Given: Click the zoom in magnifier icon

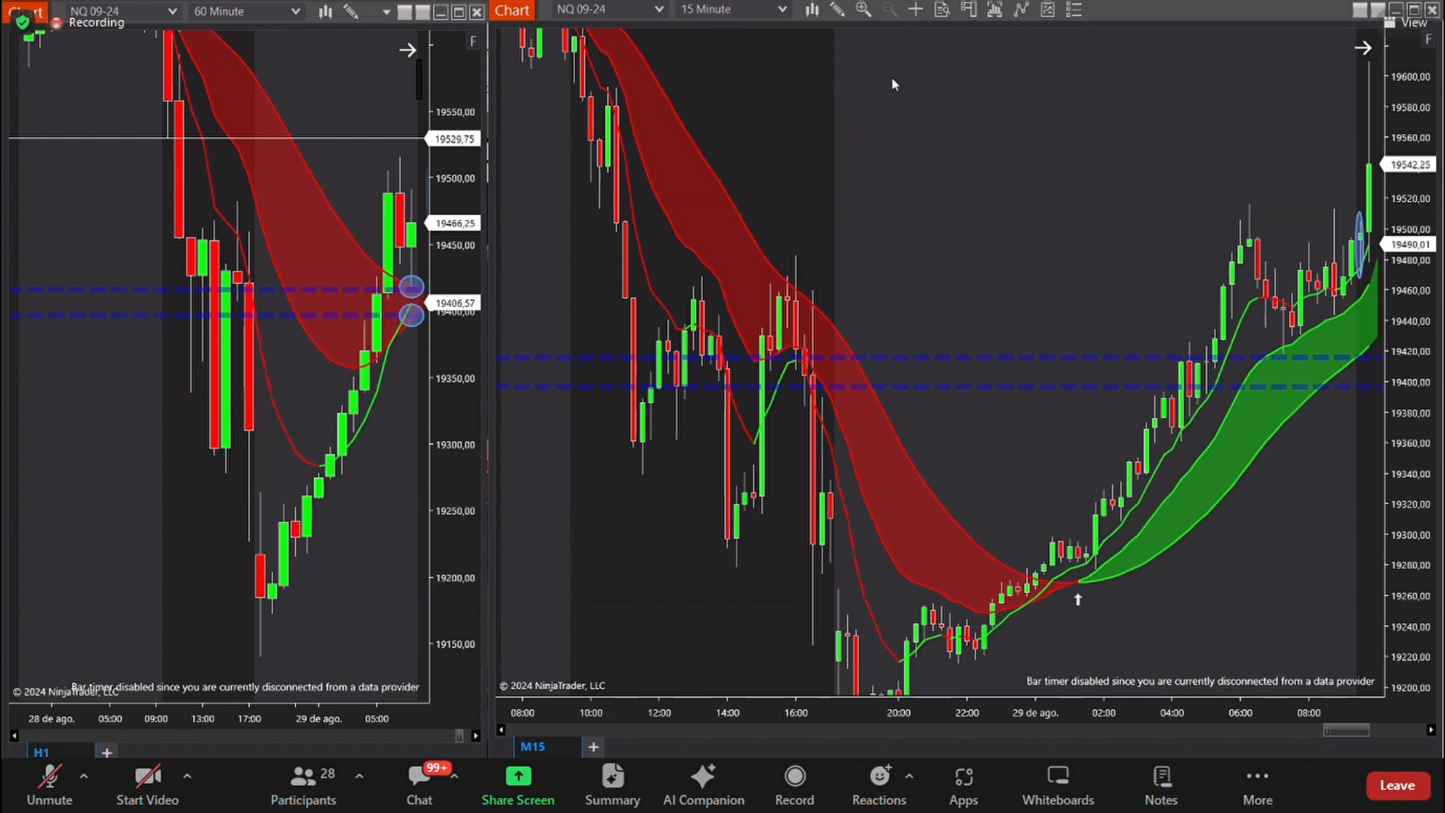Looking at the screenshot, I should click(864, 10).
